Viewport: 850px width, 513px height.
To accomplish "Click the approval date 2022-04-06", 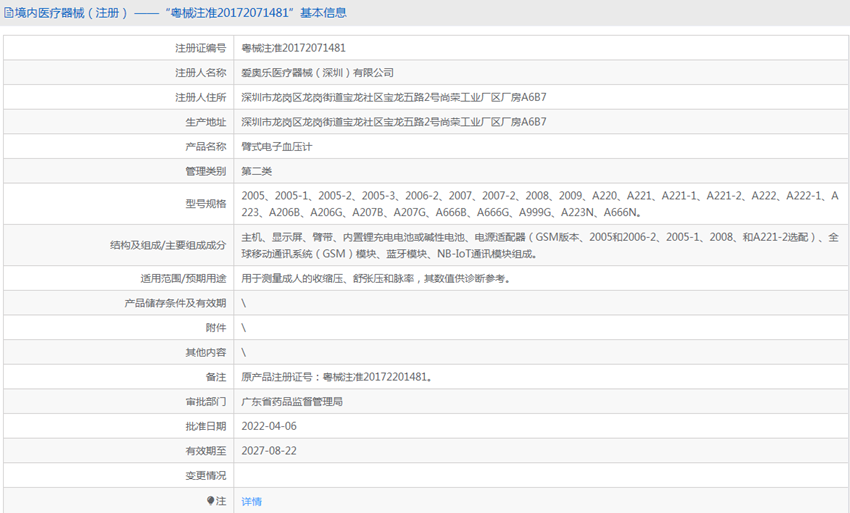I will pos(269,426).
